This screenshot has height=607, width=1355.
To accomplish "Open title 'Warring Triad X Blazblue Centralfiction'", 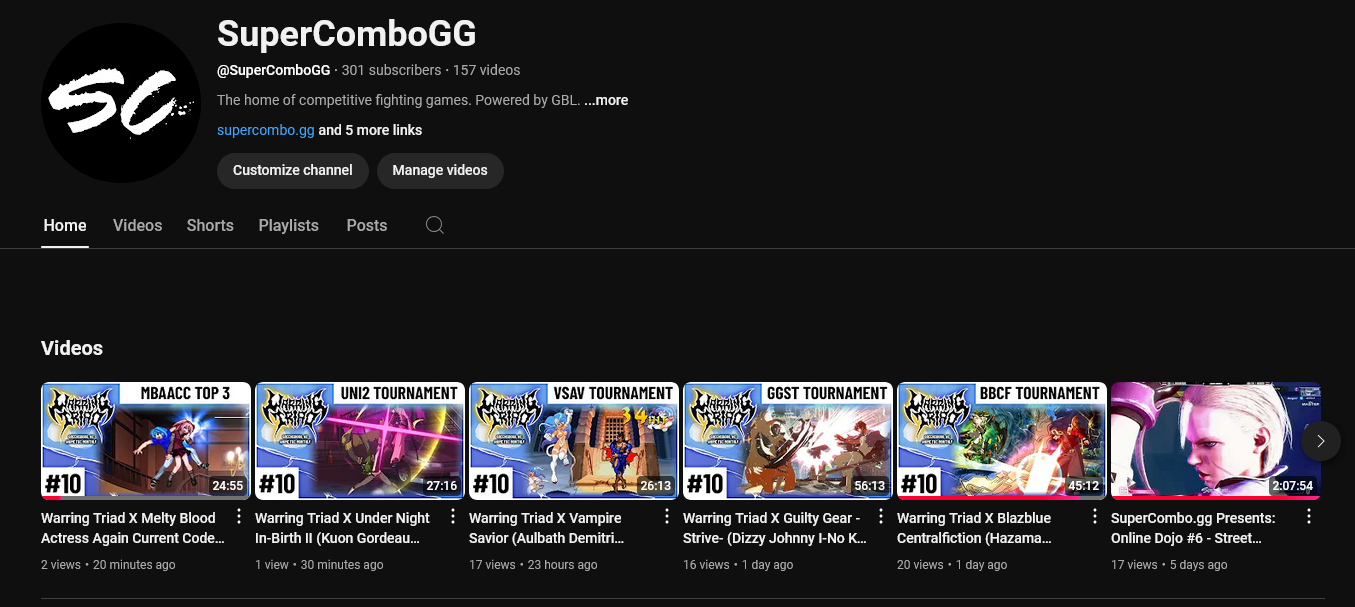I will click(x=974, y=528).
